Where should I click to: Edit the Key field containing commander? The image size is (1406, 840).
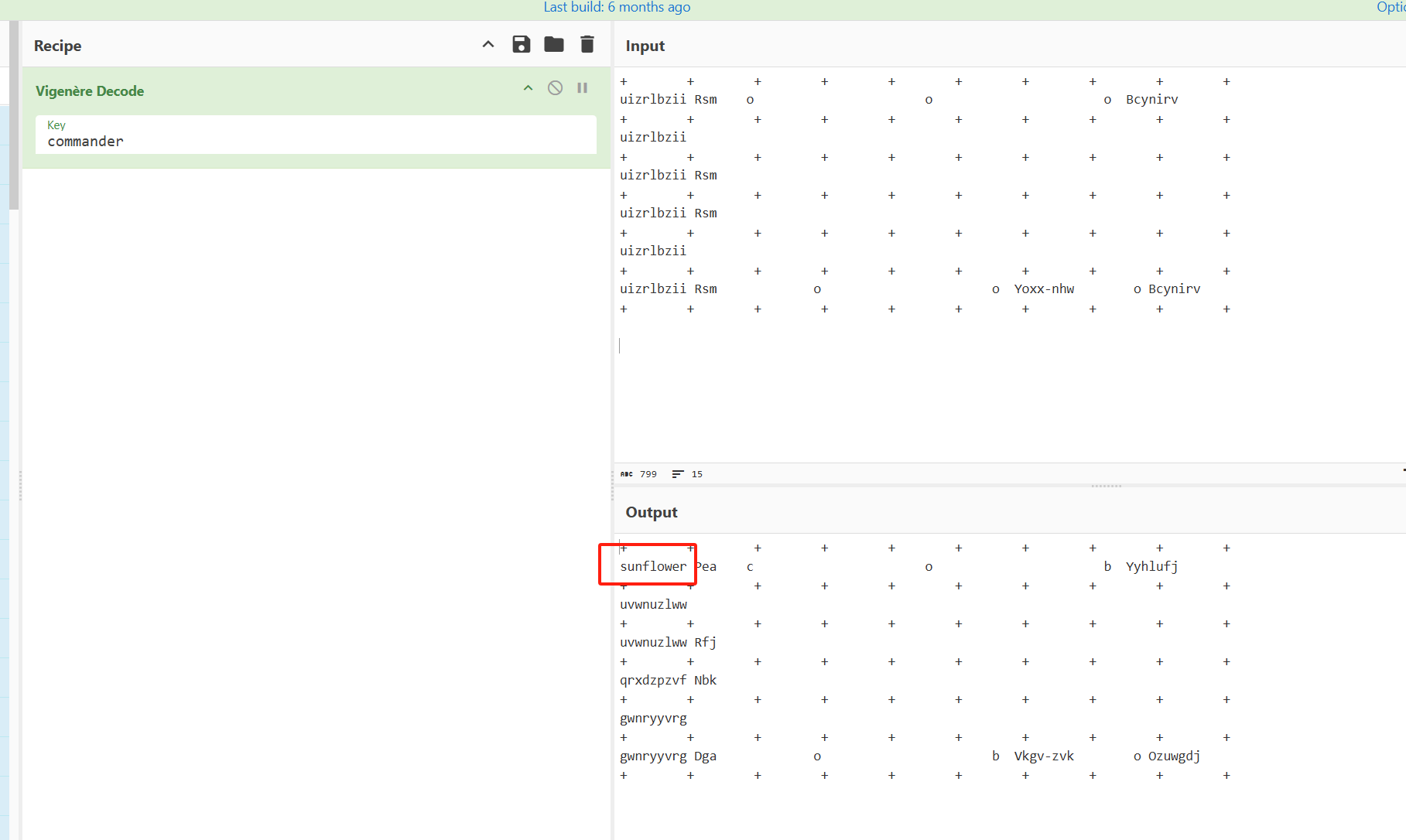click(x=316, y=135)
